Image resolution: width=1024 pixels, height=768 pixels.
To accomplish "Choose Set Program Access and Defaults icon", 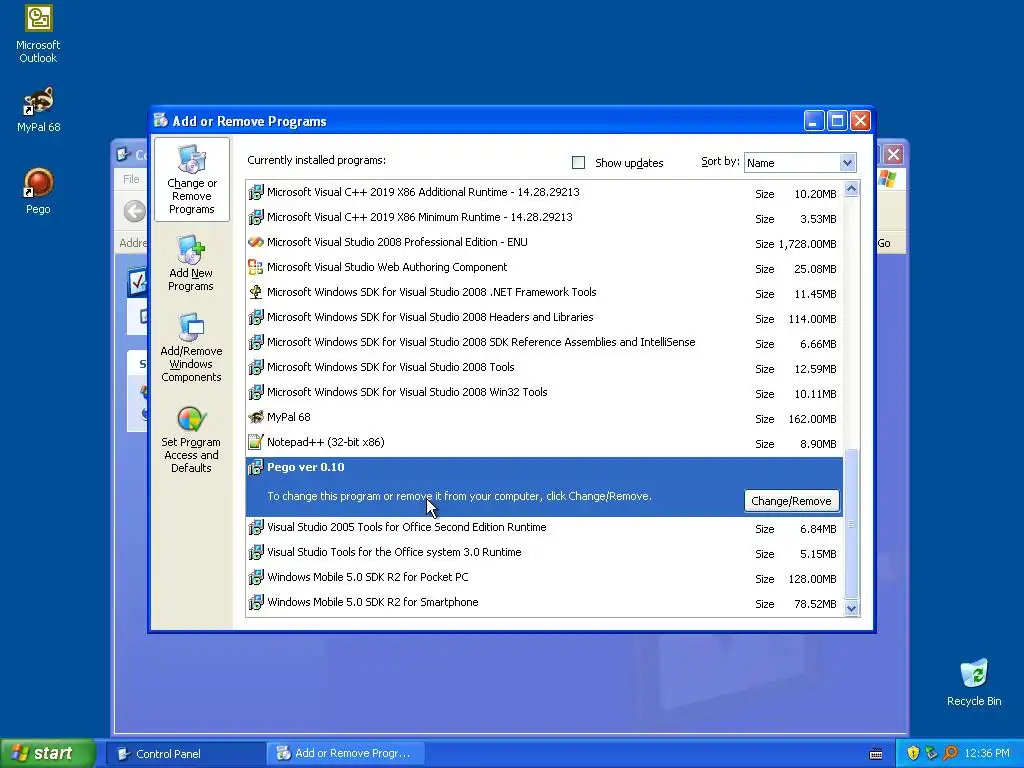I will click(191, 440).
